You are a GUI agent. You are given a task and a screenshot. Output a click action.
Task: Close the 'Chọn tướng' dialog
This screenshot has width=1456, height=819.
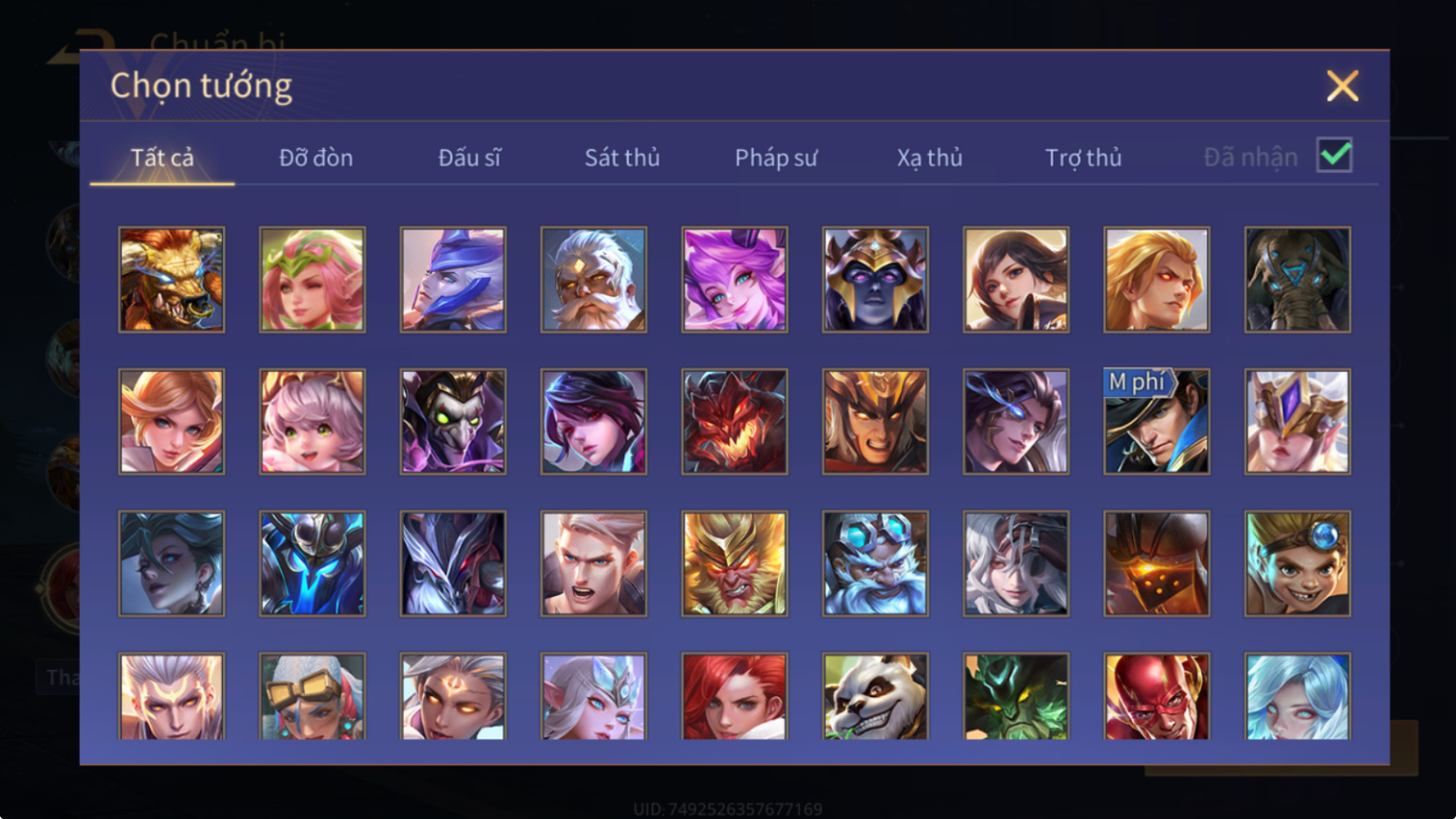(x=1342, y=86)
